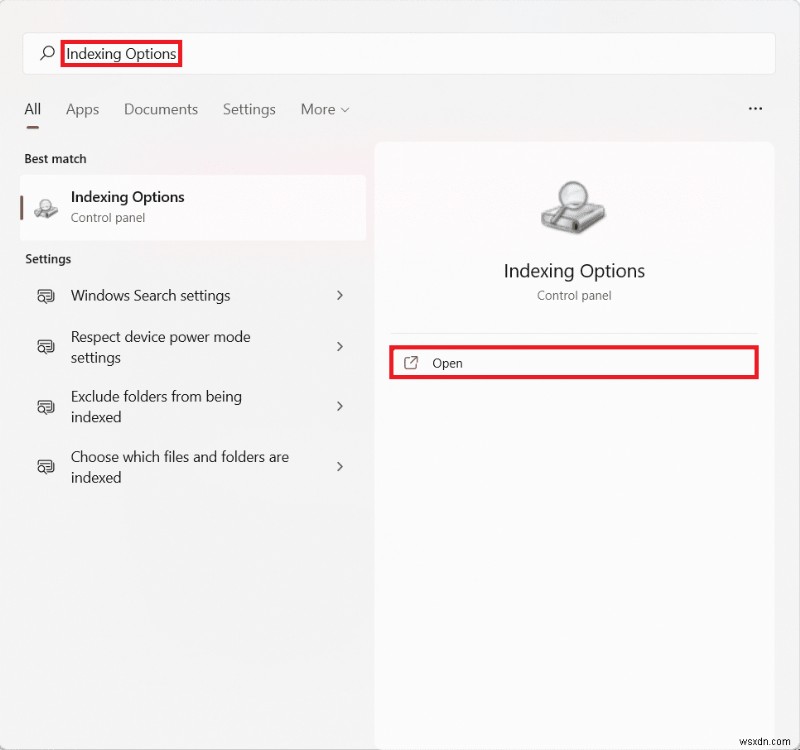
Task: Expand Windows Search settings chevron
Action: [341, 296]
